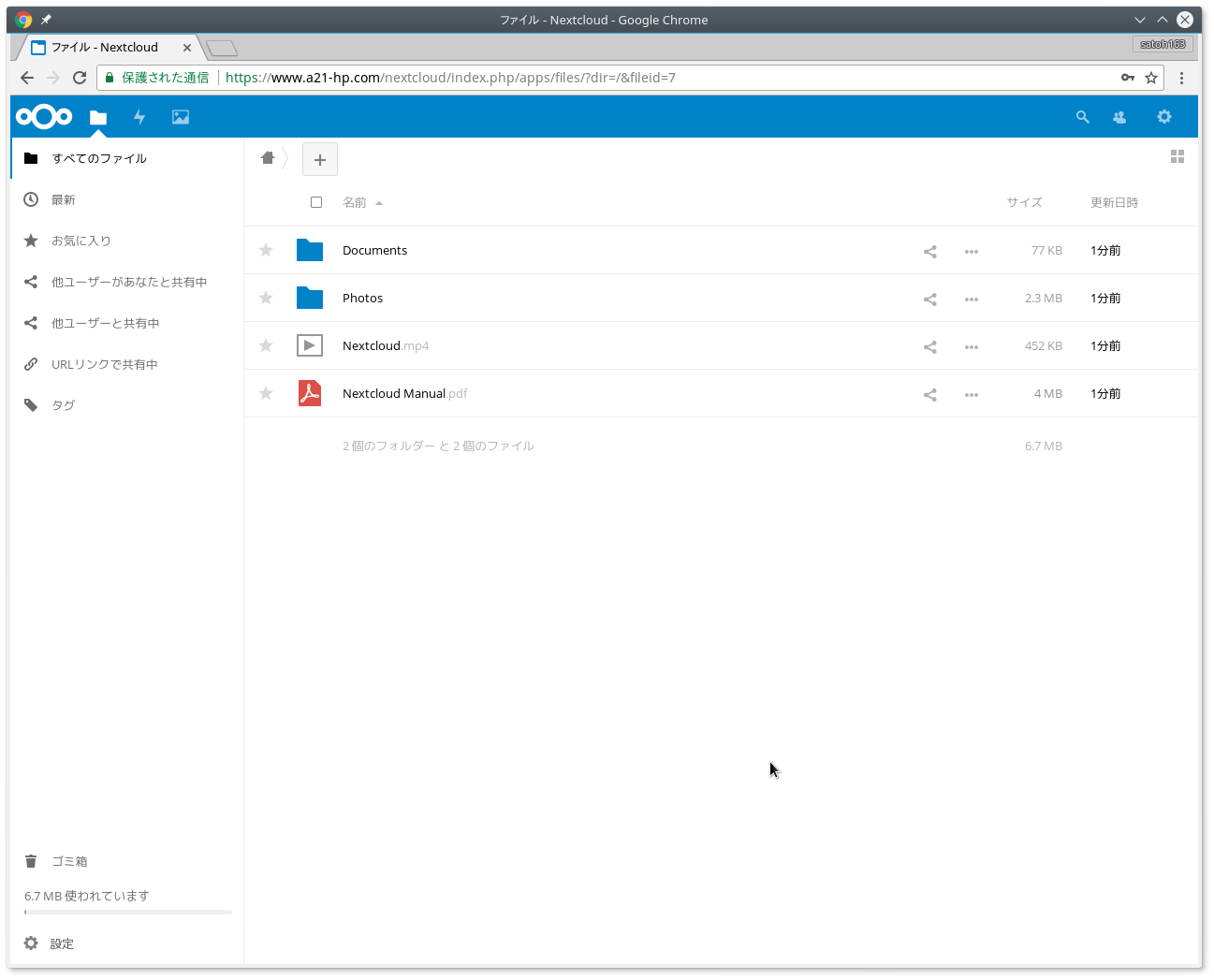This screenshot has width=1214, height=980.
Task: Click the Nextcloud logo icon
Action: pyautogui.click(x=44, y=117)
